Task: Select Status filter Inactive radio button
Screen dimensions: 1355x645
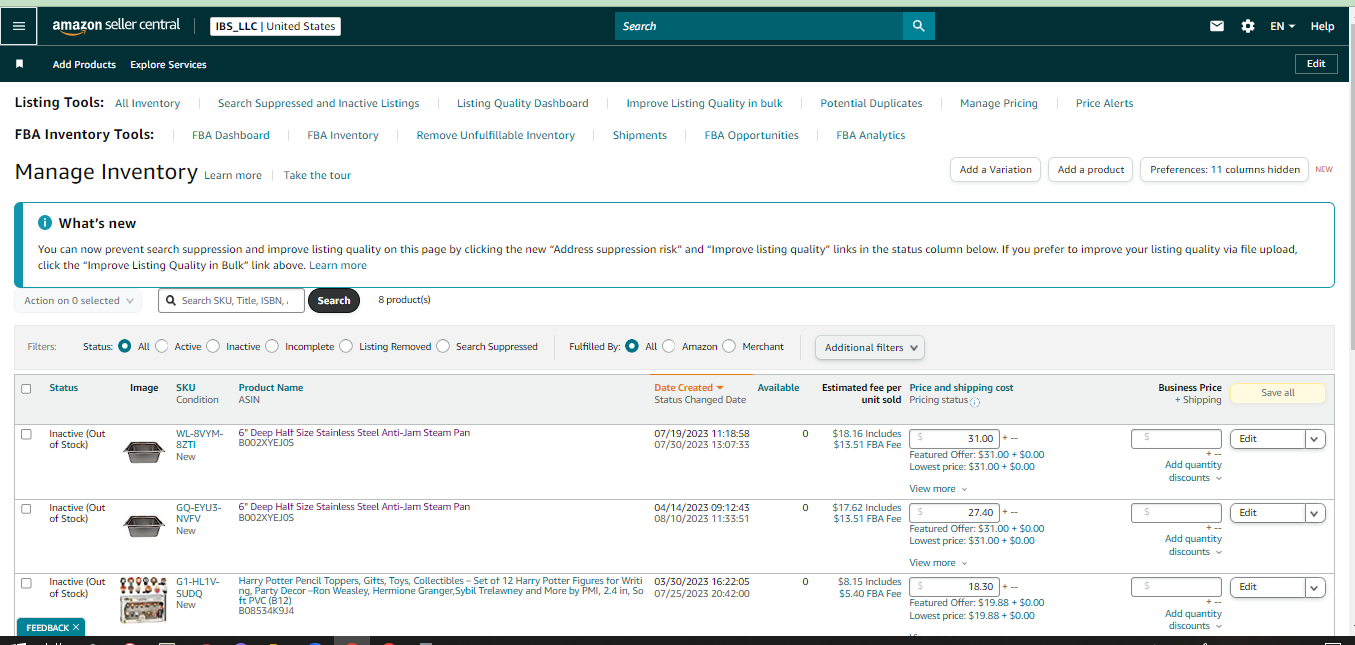Action: [x=213, y=347]
